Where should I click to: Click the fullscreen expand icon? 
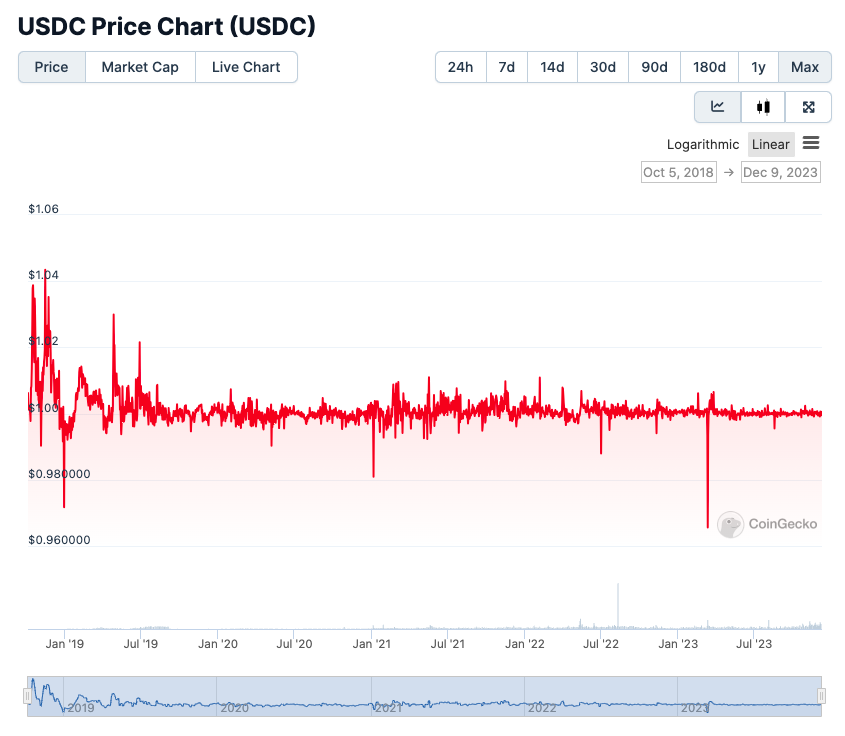click(x=809, y=107)
